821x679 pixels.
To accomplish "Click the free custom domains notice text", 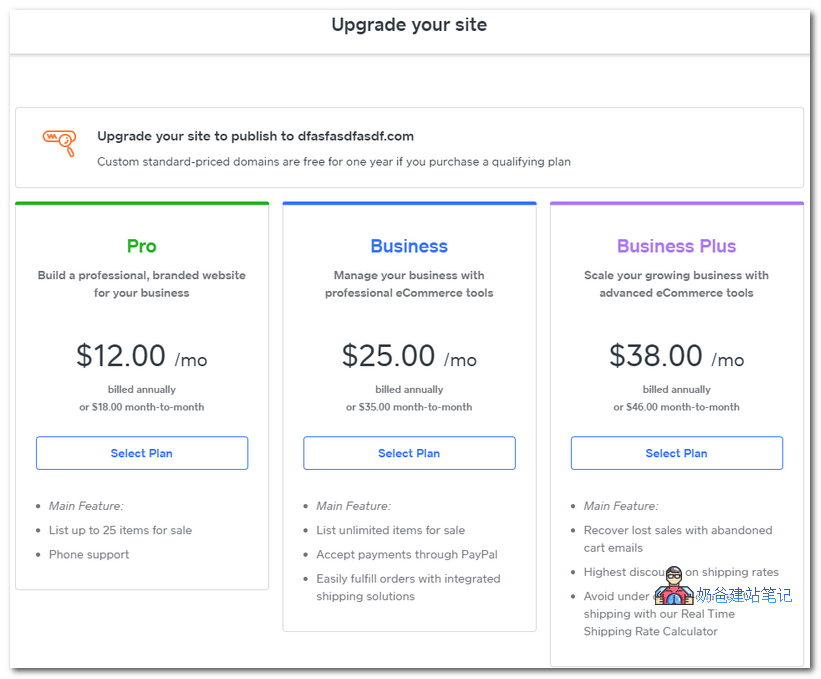I will [333, 162].
